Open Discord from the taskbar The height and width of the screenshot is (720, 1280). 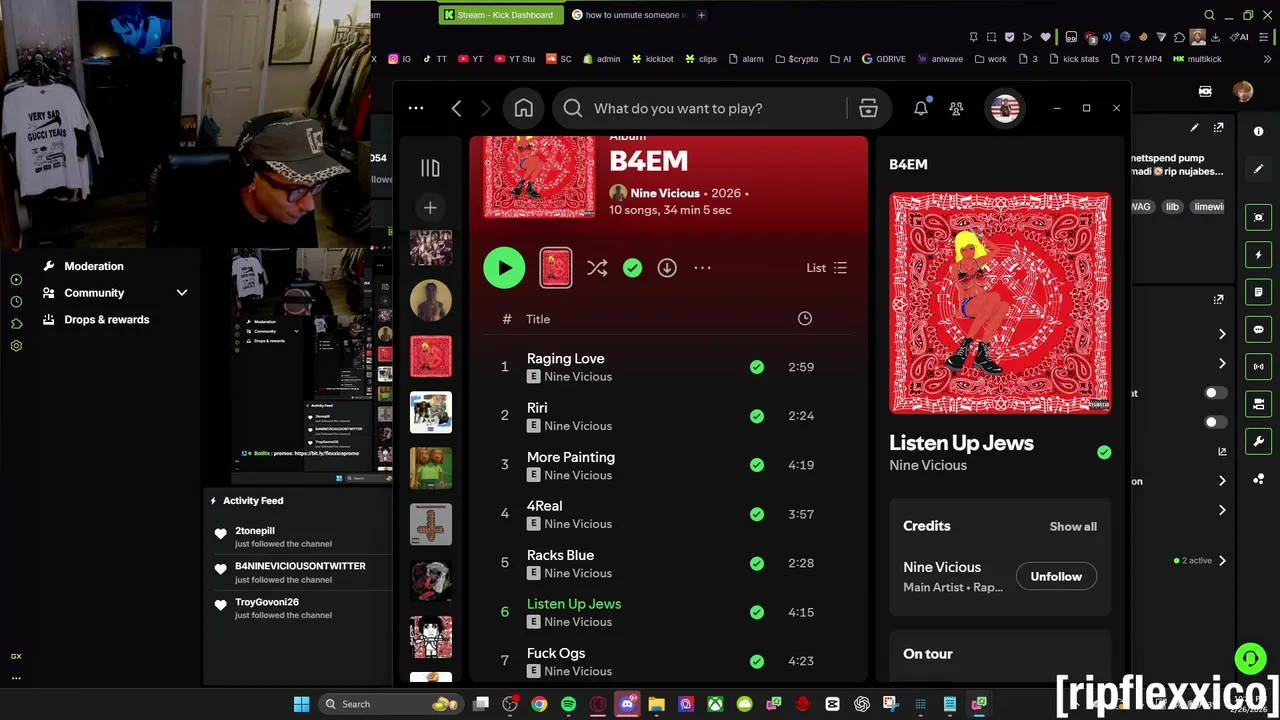[627, 704]
